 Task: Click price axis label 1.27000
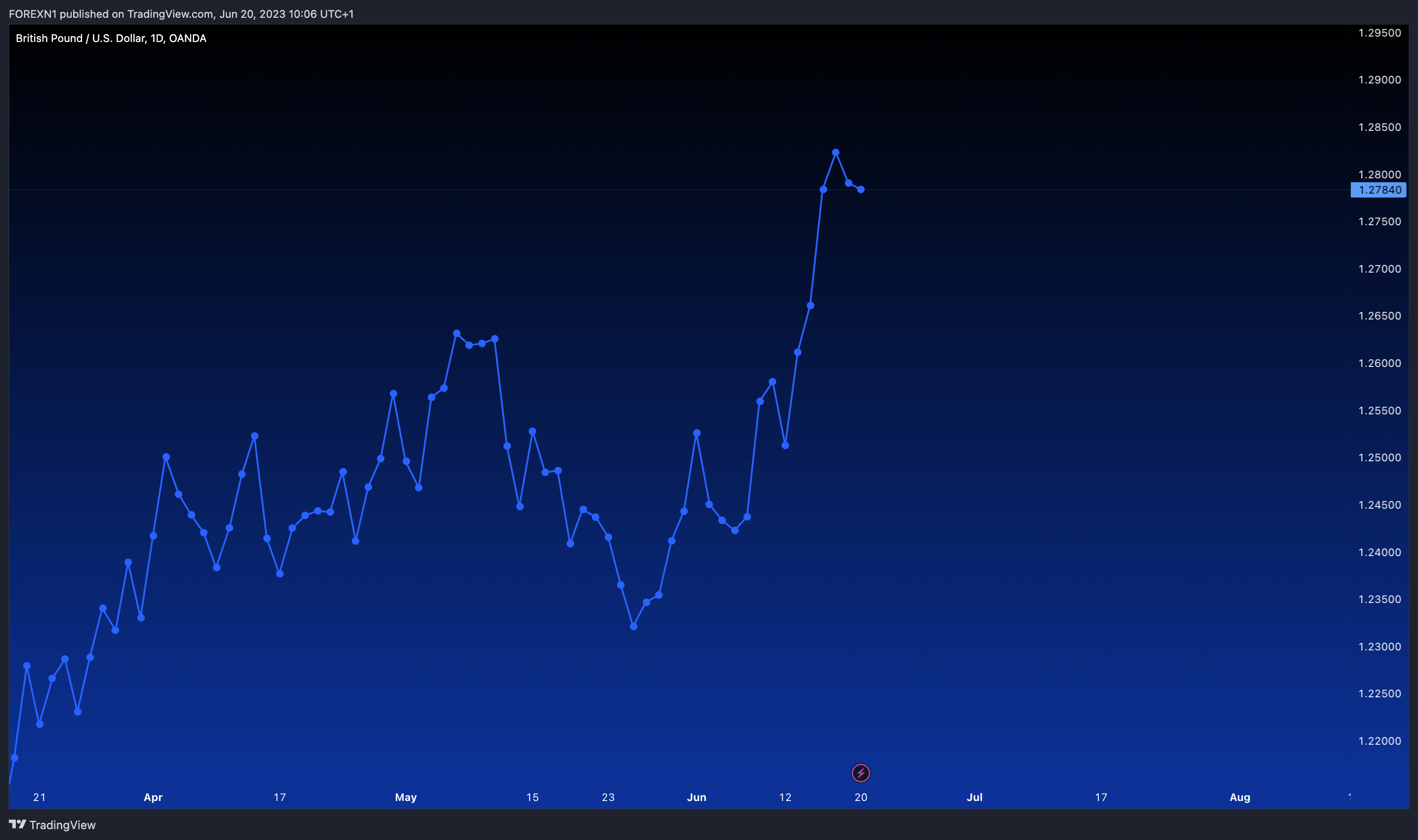pyautogui.click(x=1379, y=269)
